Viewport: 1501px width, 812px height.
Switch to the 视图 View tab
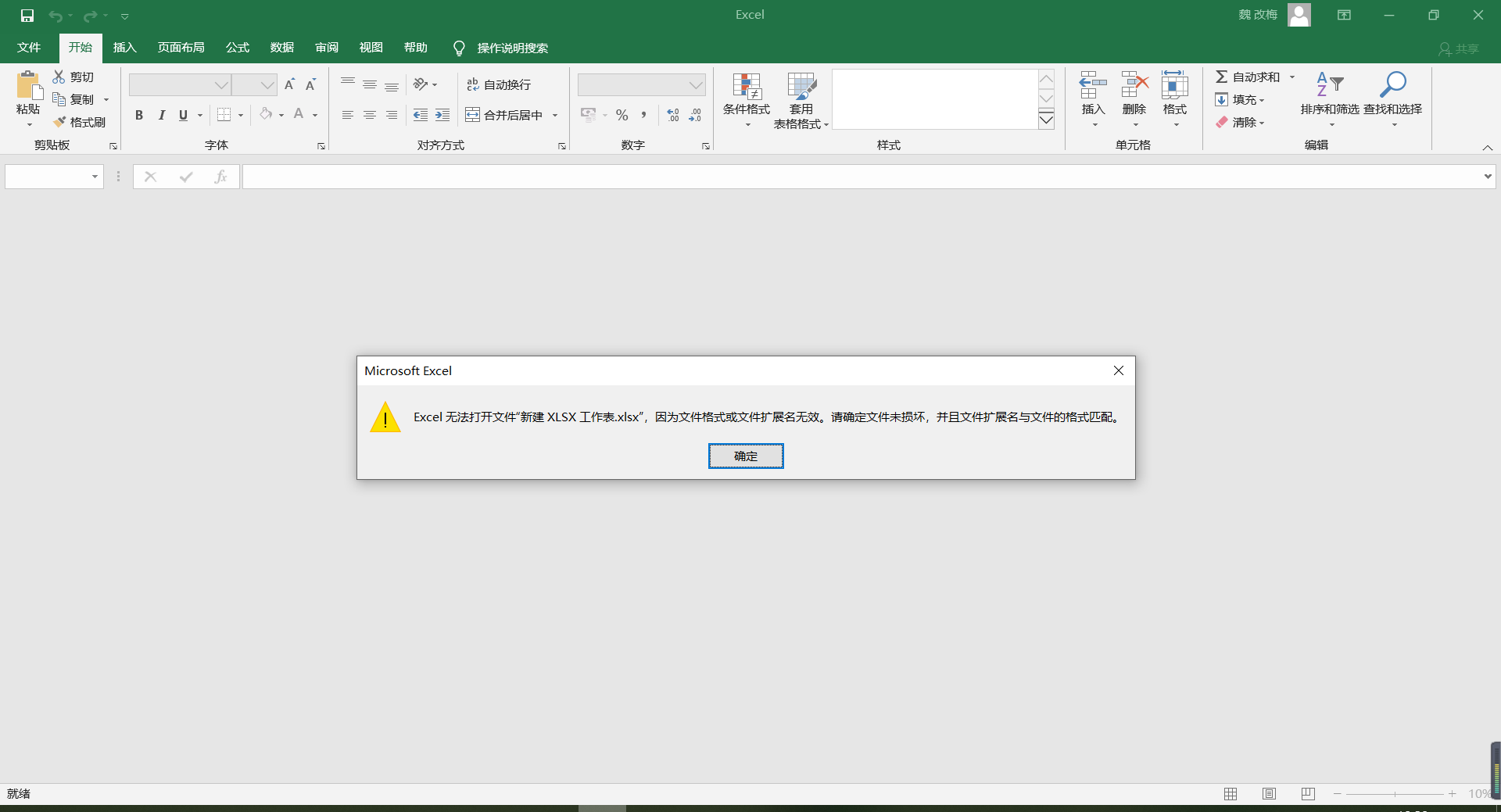tap(371, 48)
